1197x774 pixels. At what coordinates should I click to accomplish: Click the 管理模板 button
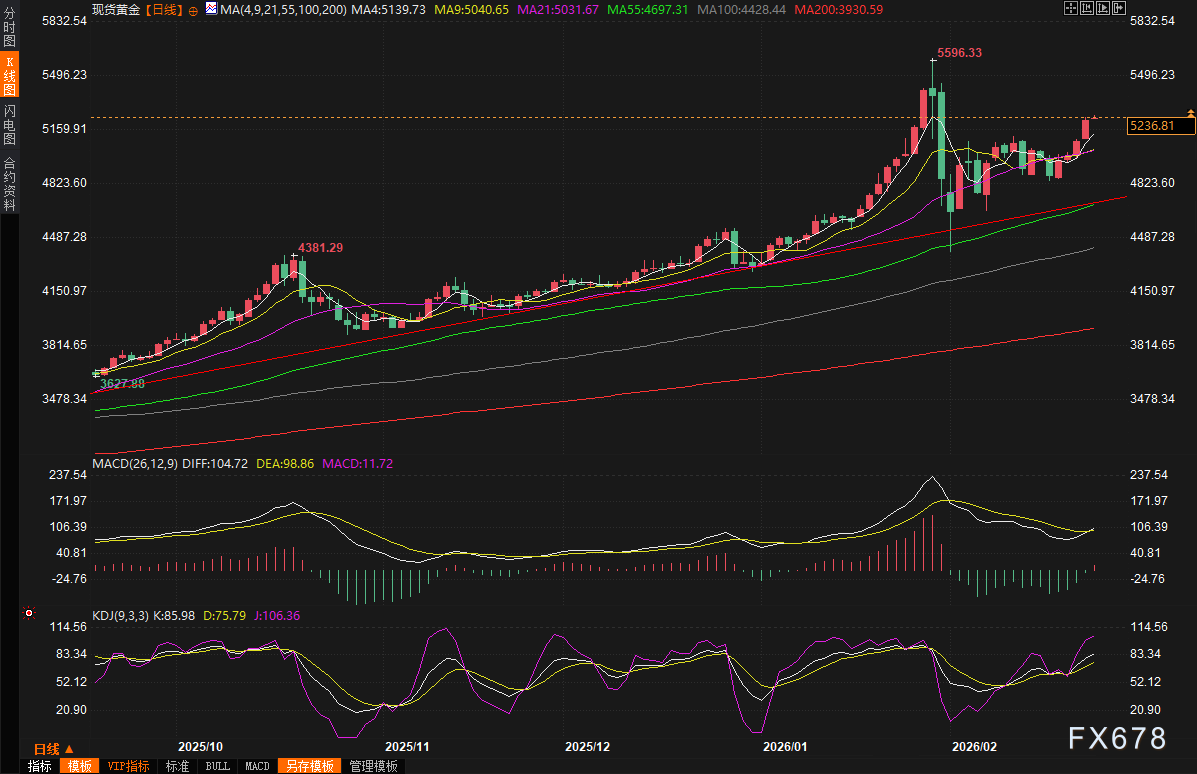[x=372, y=765]
